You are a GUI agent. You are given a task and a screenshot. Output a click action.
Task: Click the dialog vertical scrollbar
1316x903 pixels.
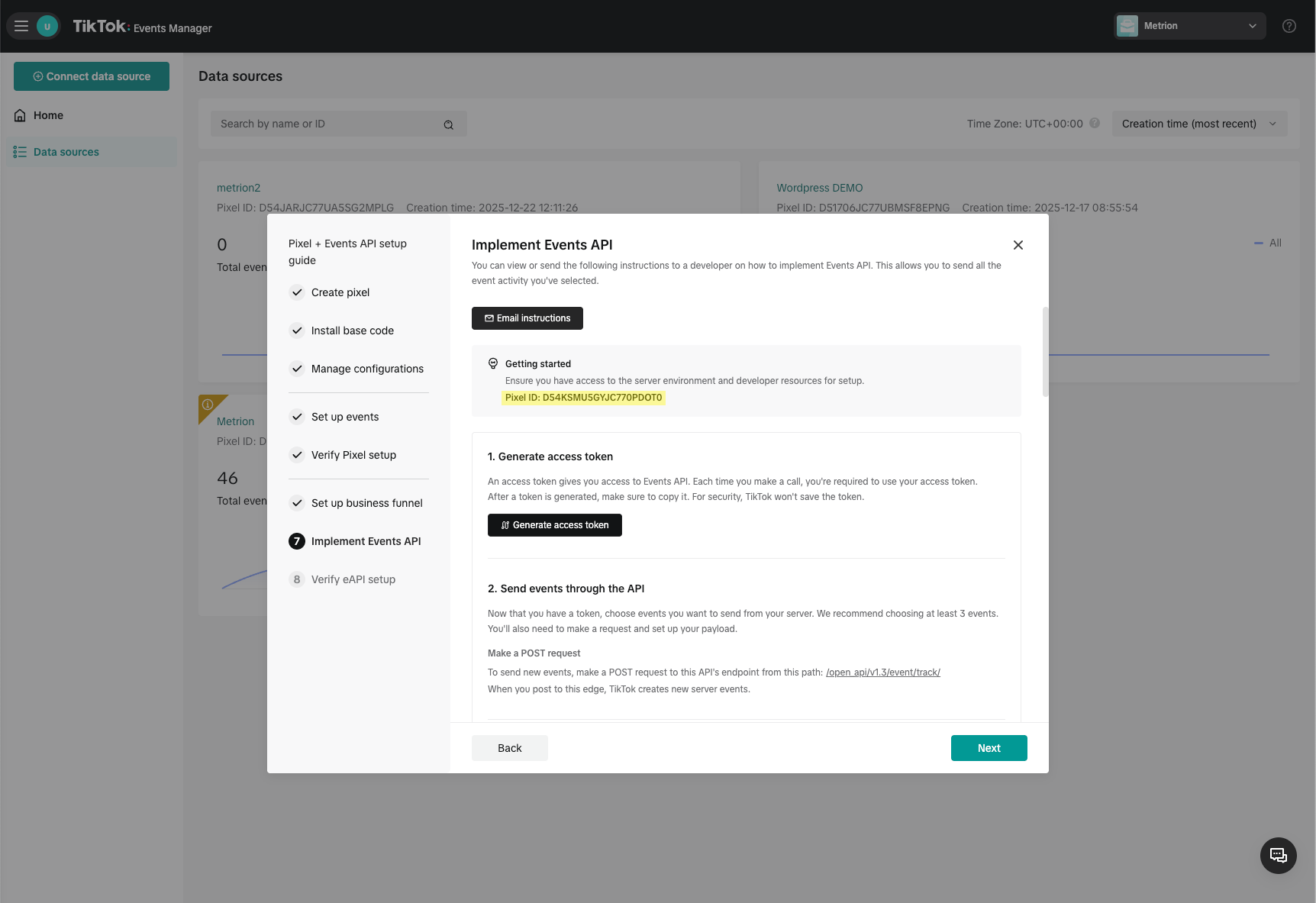[x=1045, y=352]
